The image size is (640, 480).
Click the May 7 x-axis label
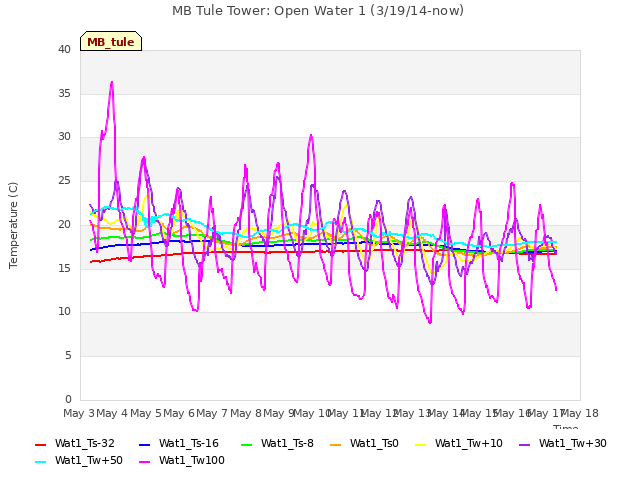212,413
